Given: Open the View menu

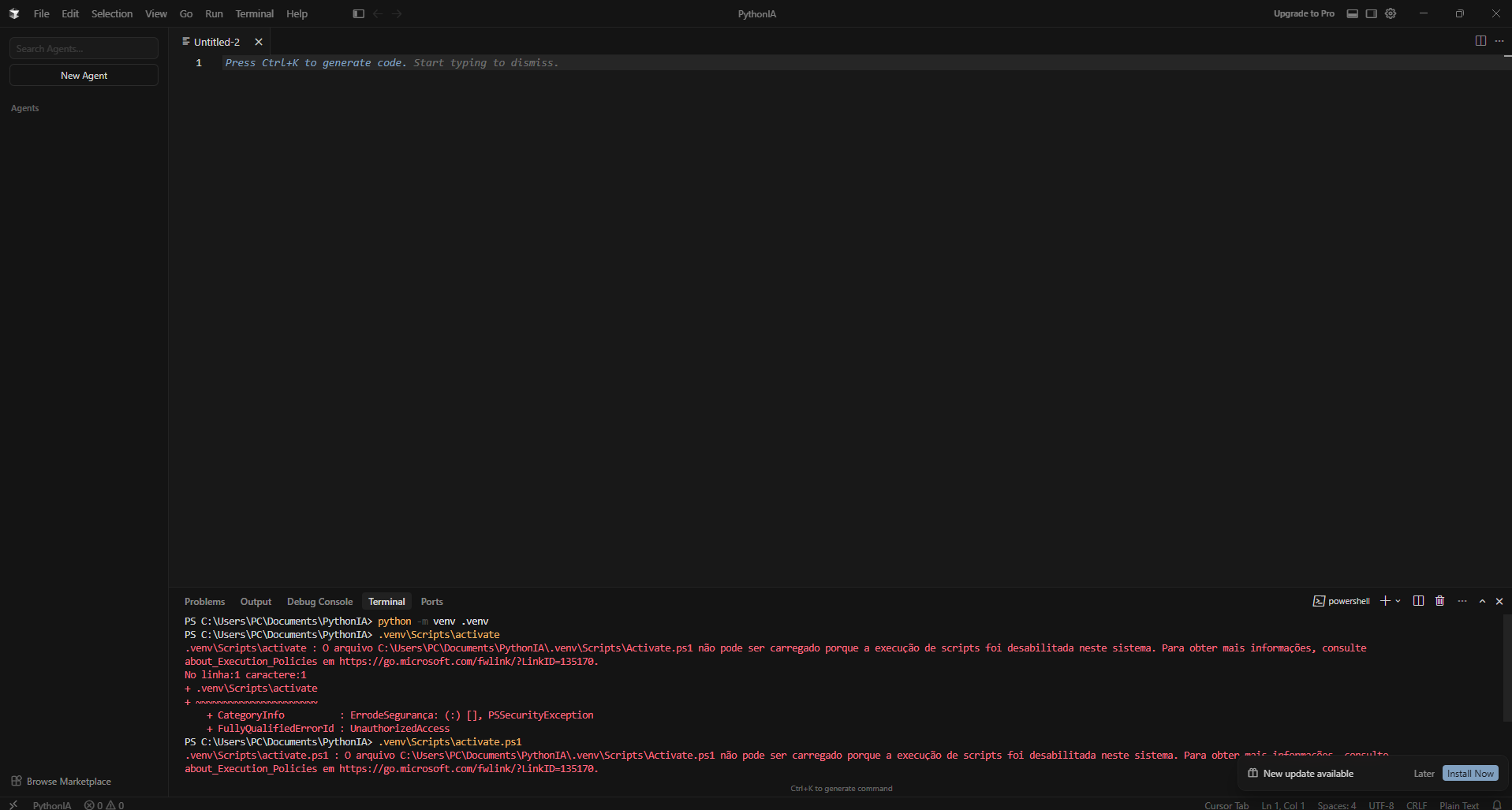Looking at the screenshot, I should point(156,13).
